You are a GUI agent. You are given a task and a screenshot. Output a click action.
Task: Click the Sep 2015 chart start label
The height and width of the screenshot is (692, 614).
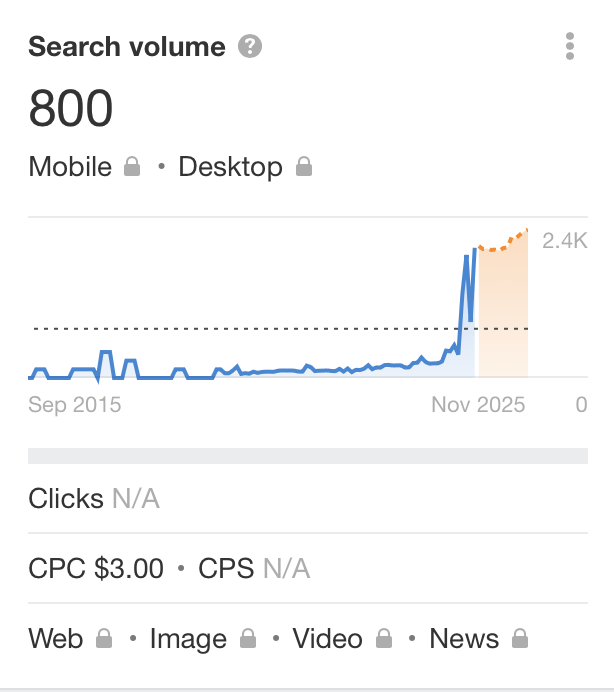(x=75, y=405)
